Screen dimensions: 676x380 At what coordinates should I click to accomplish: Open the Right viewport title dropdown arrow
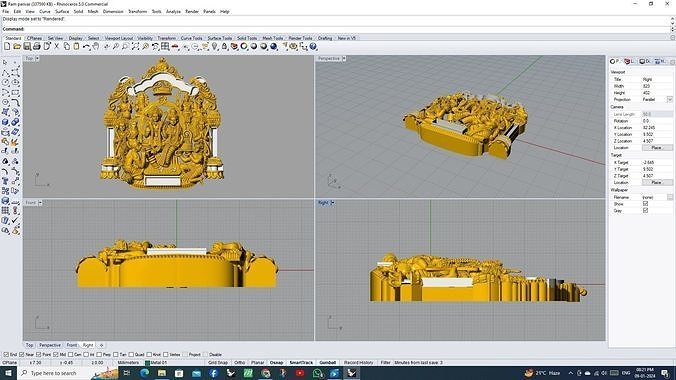pos(332,202)
